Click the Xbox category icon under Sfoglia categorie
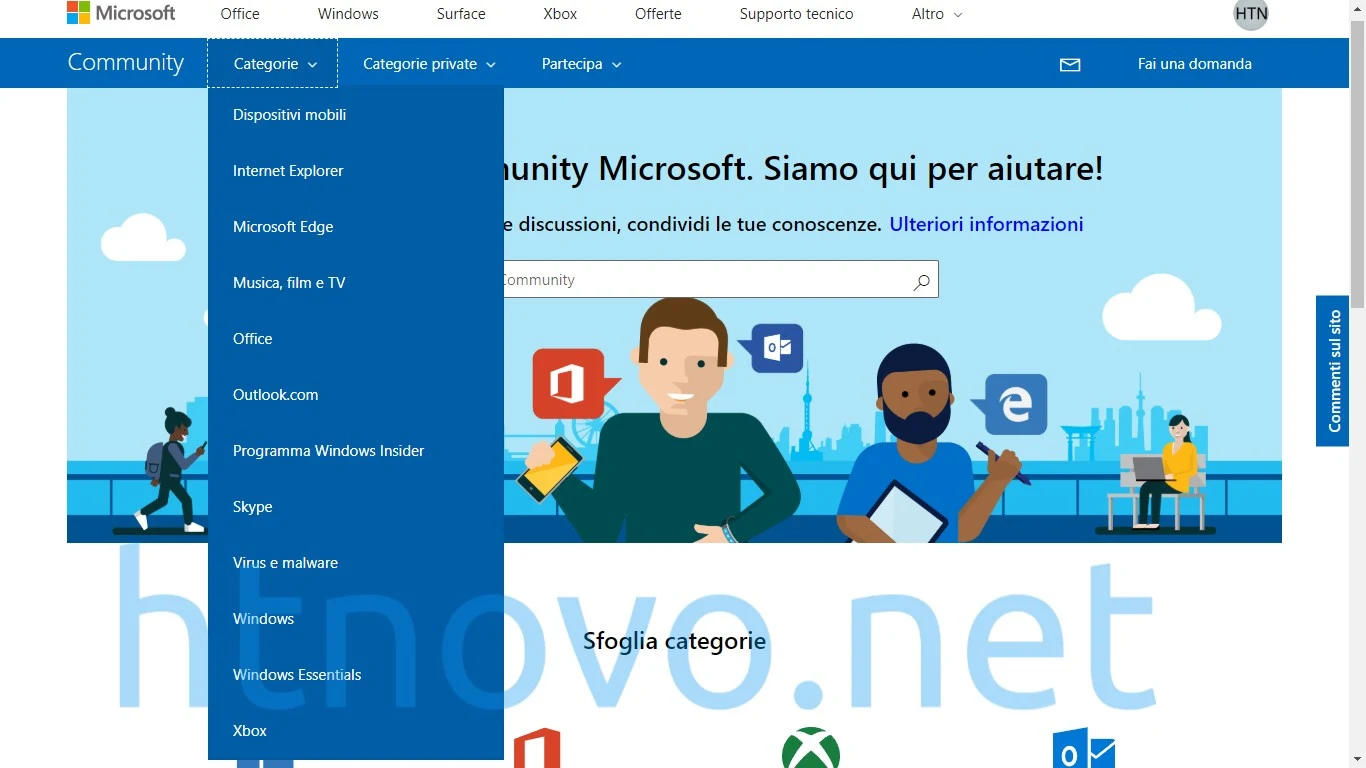 point(811,748)
